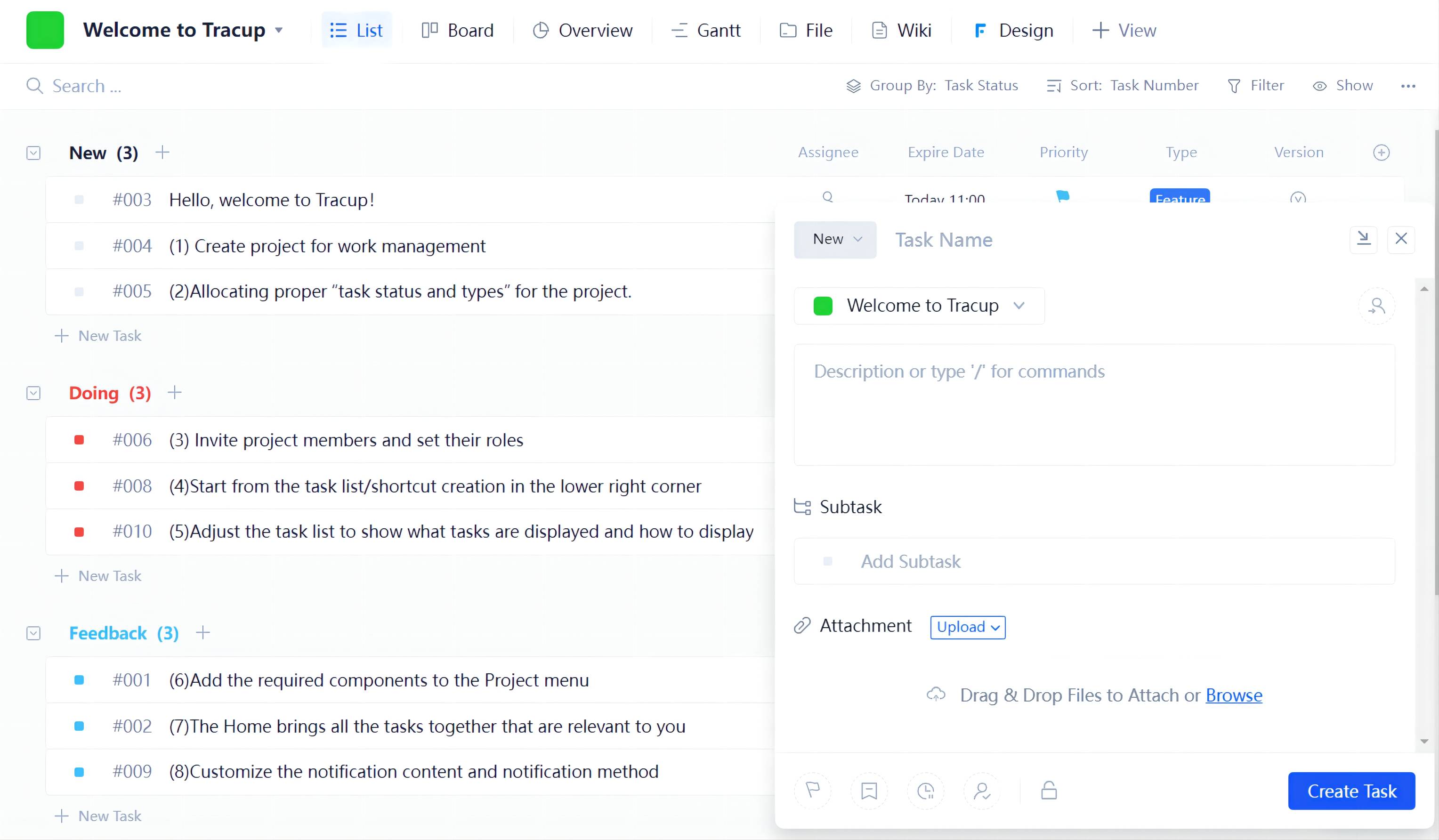Image resolution: width=1439 pixels, height=840 pixels.
Task: Add a column with the circled plus icon
Action: pos(1381,153)
